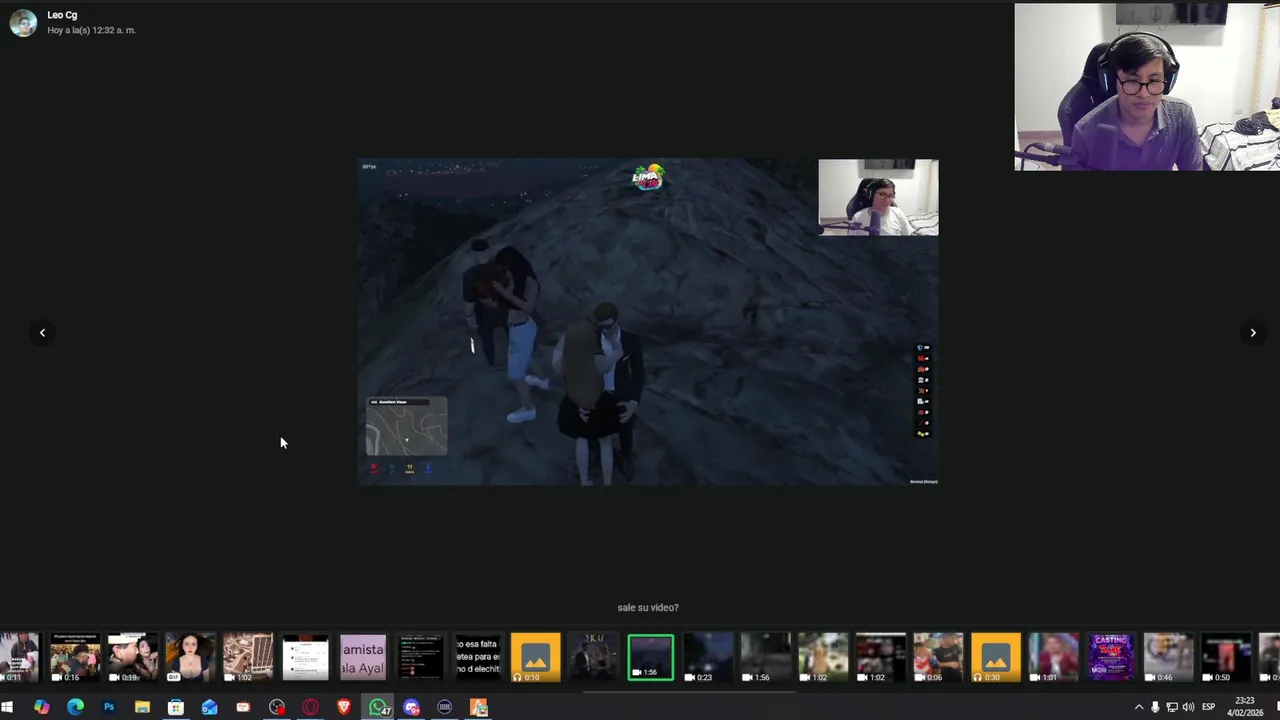This screenshot has width=1280, height=720.
Task: Show hidden system tray icons
Action: (1138, 707)
